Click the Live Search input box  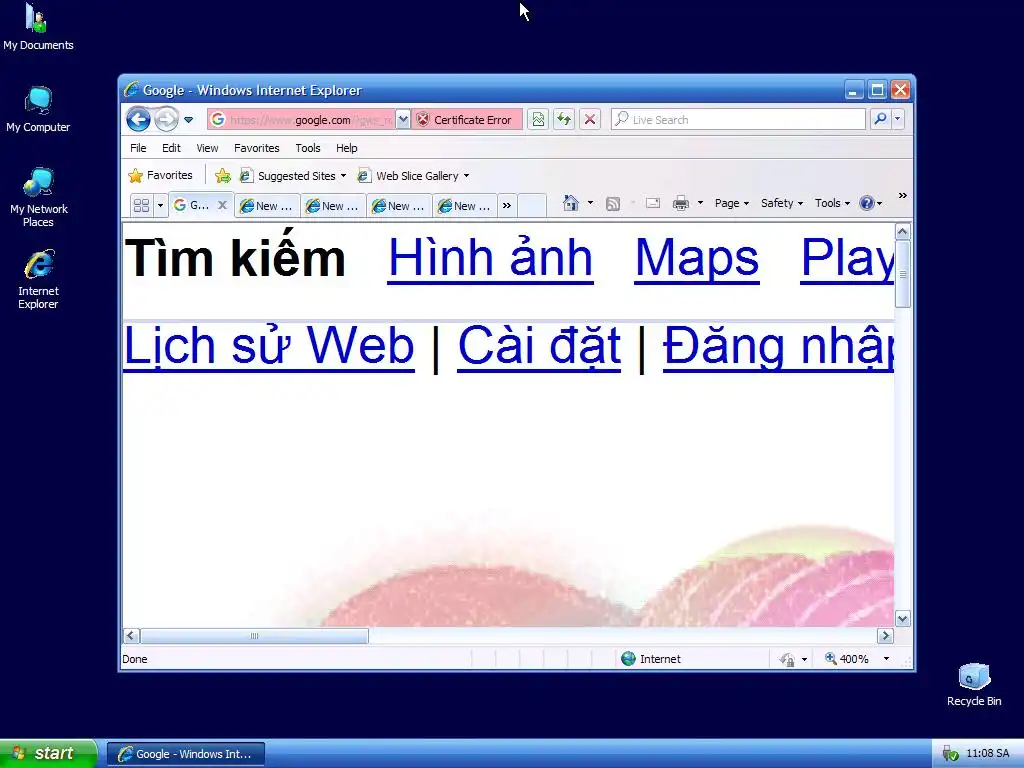point(738,120)
